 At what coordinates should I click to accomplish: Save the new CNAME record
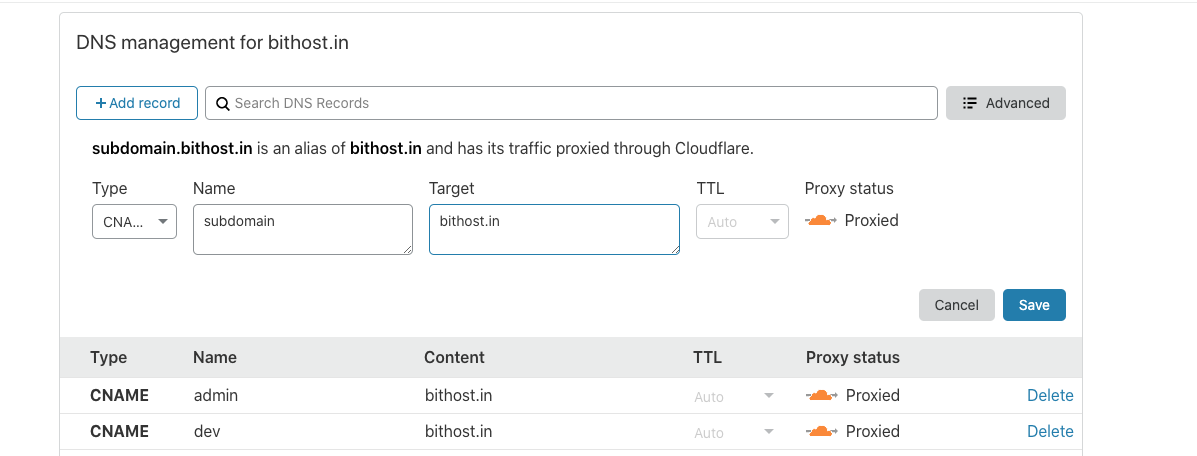pyautogui.click(x=1034, y=305)
